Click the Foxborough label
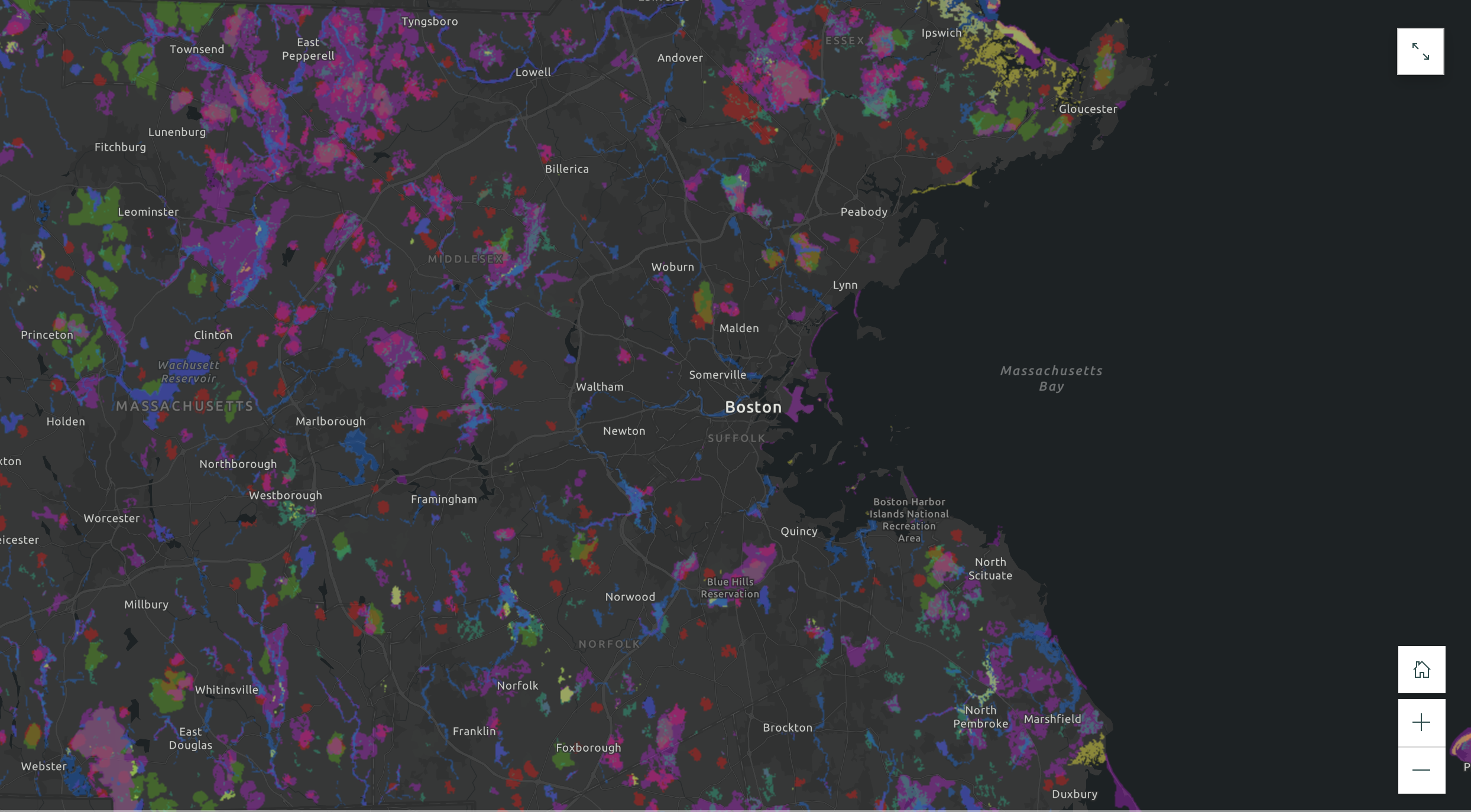This screenshot has width=1471, height=812. point(588,748)
